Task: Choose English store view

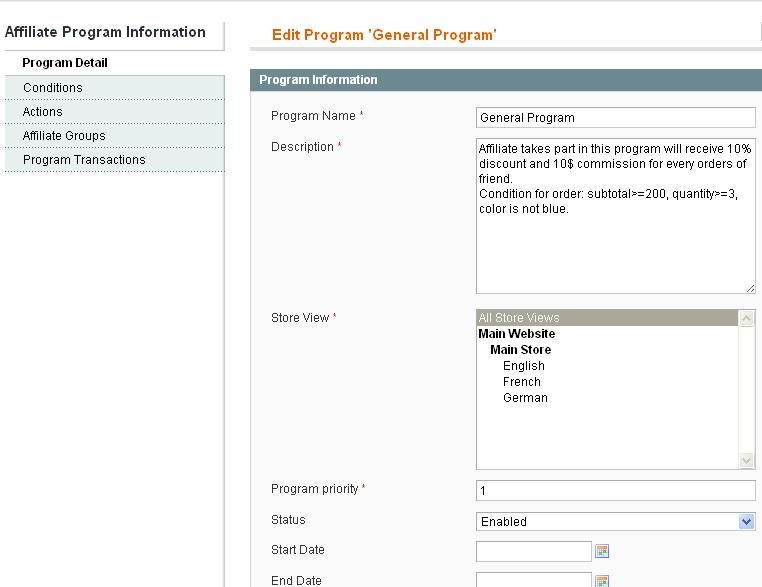Action: [x=523, y=366]
